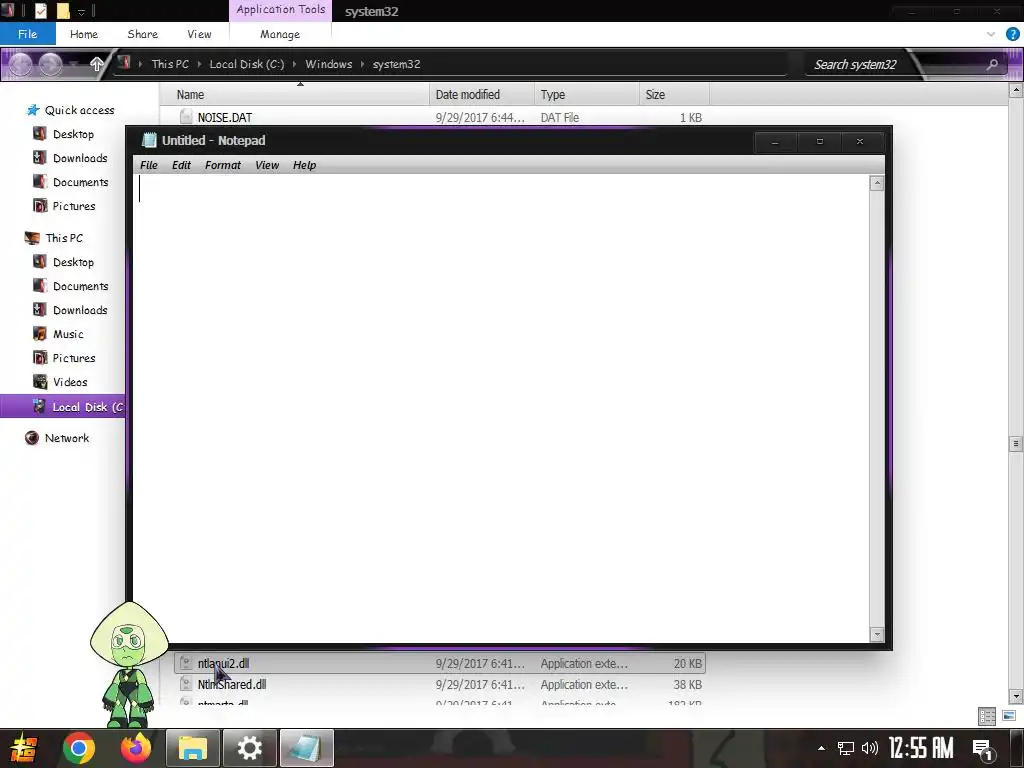Select the NOISE.DAT file
The width and height of the screenshot is (1024, 768).
pos(225,118)
